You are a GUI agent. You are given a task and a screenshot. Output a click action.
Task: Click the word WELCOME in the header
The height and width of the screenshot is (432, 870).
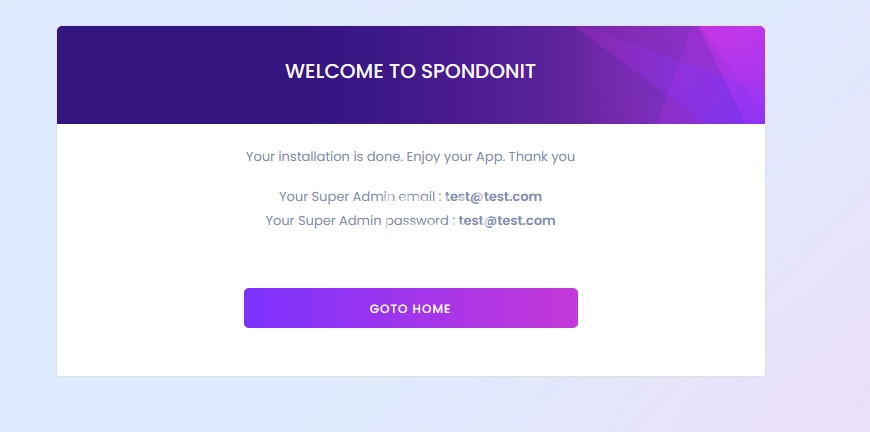tap(329, 72)
